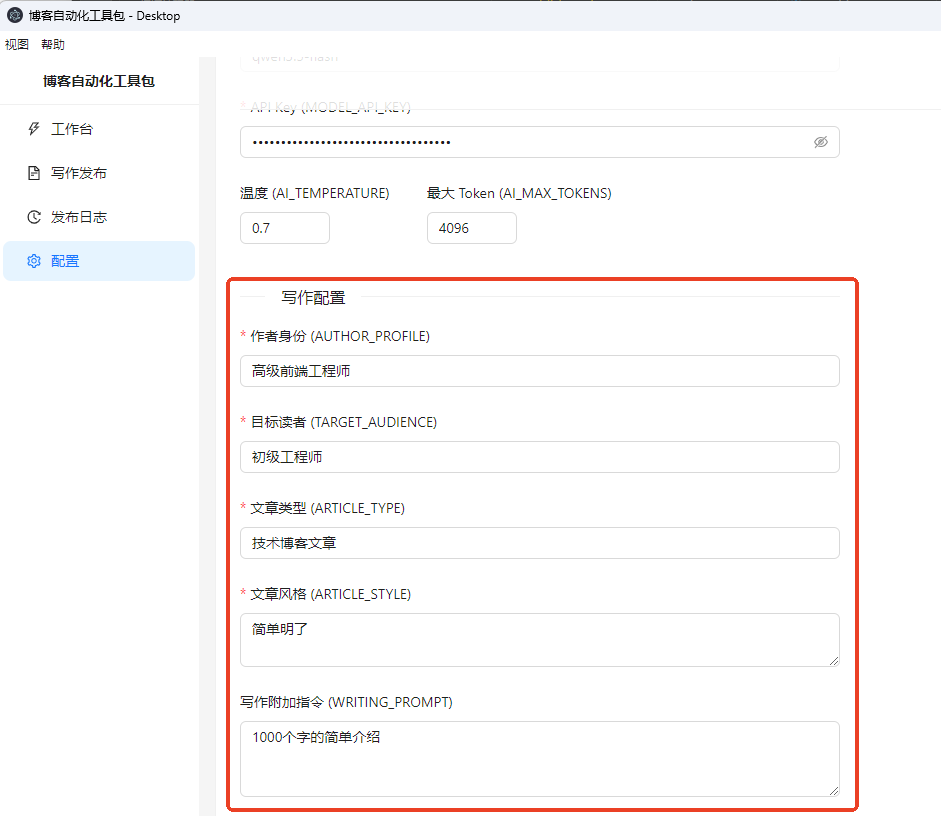Viewport: 941px width, 816px height.
Task: Select the 配置 sidebar item
Action: [x=99, y=261]
